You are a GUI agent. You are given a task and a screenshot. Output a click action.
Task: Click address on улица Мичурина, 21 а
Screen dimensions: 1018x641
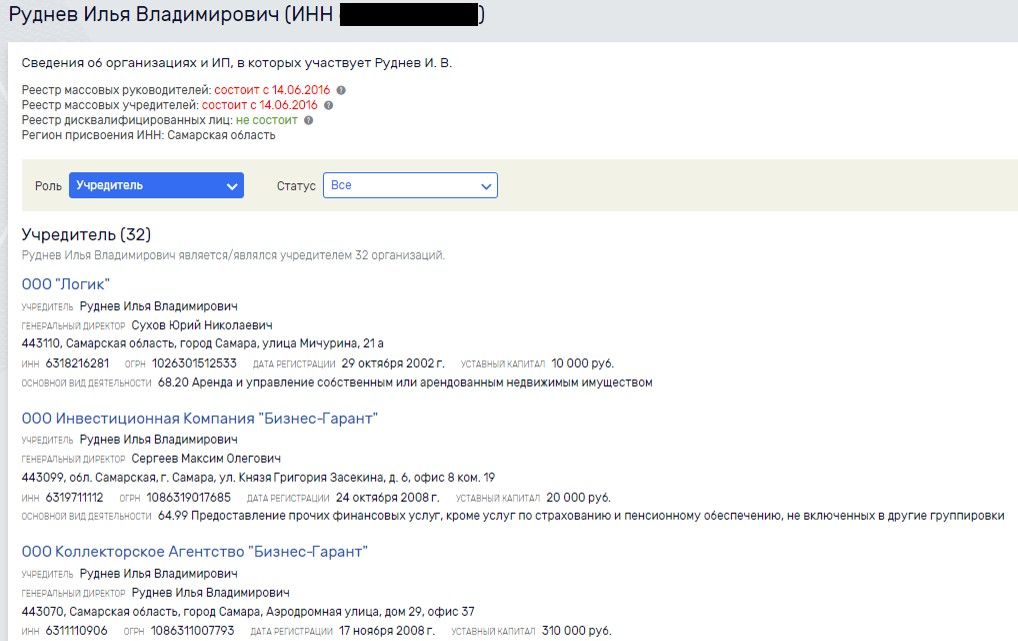[203, 343]
